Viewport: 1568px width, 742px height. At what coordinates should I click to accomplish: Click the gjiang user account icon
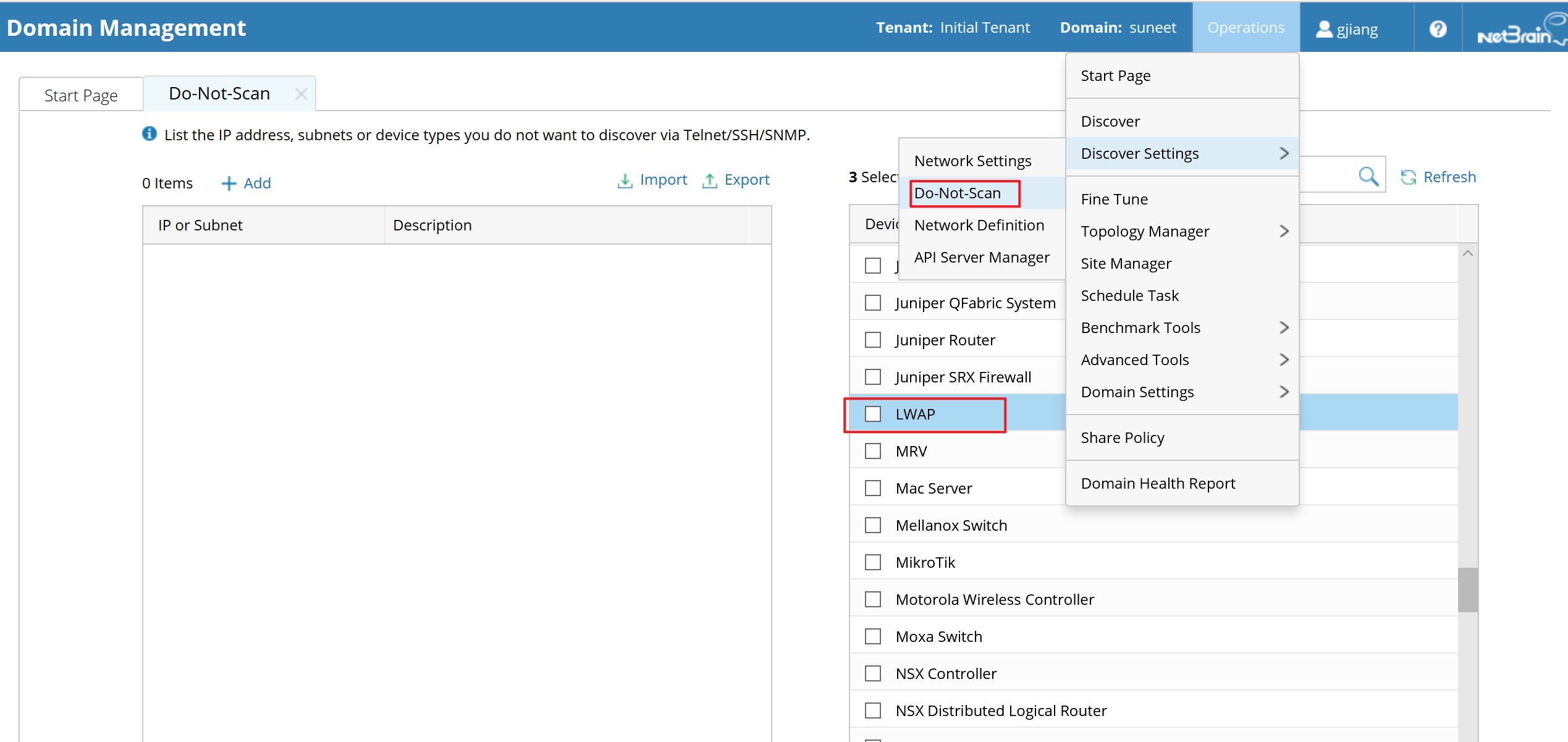point(1325,28)
